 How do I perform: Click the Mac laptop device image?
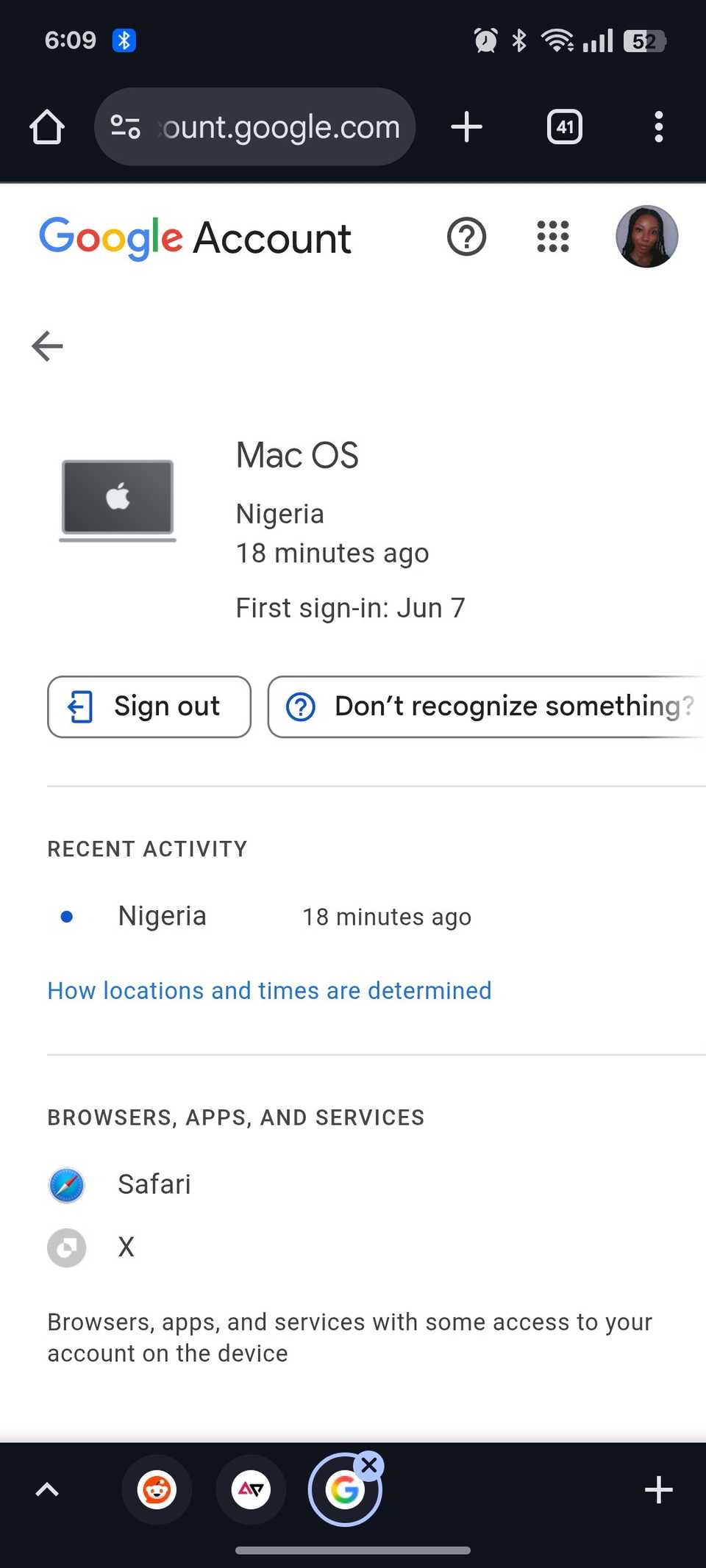point(118,501)
